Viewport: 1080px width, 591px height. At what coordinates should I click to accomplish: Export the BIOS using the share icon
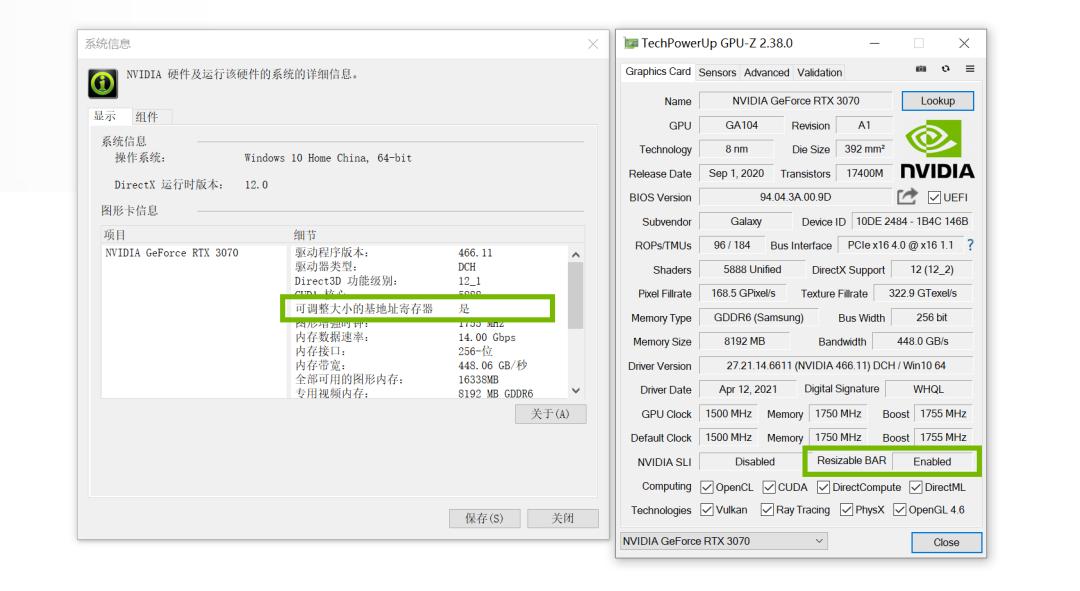point(907,197)
